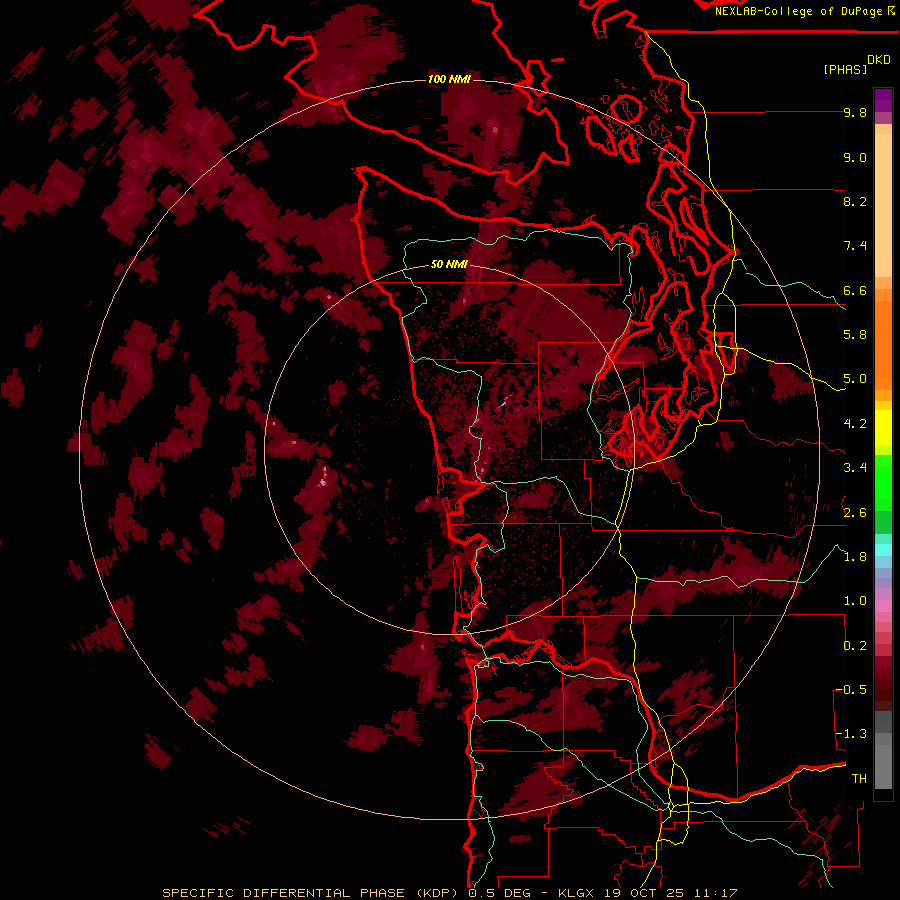Screen dimensions: 900x900
Task: Pick the cyan segment of the color bar
Action: [883, 549]
